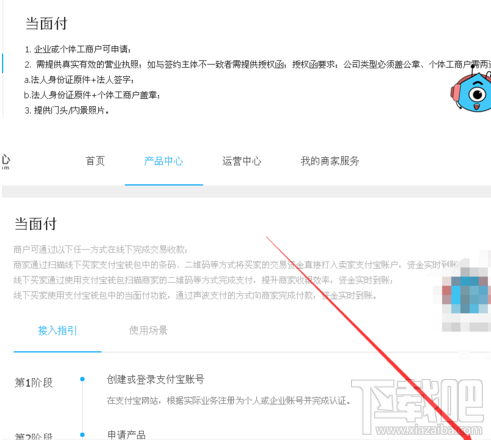Click the description line starting 商家通过扫描线下买家
491x440 pixels.
coord(235,265)
